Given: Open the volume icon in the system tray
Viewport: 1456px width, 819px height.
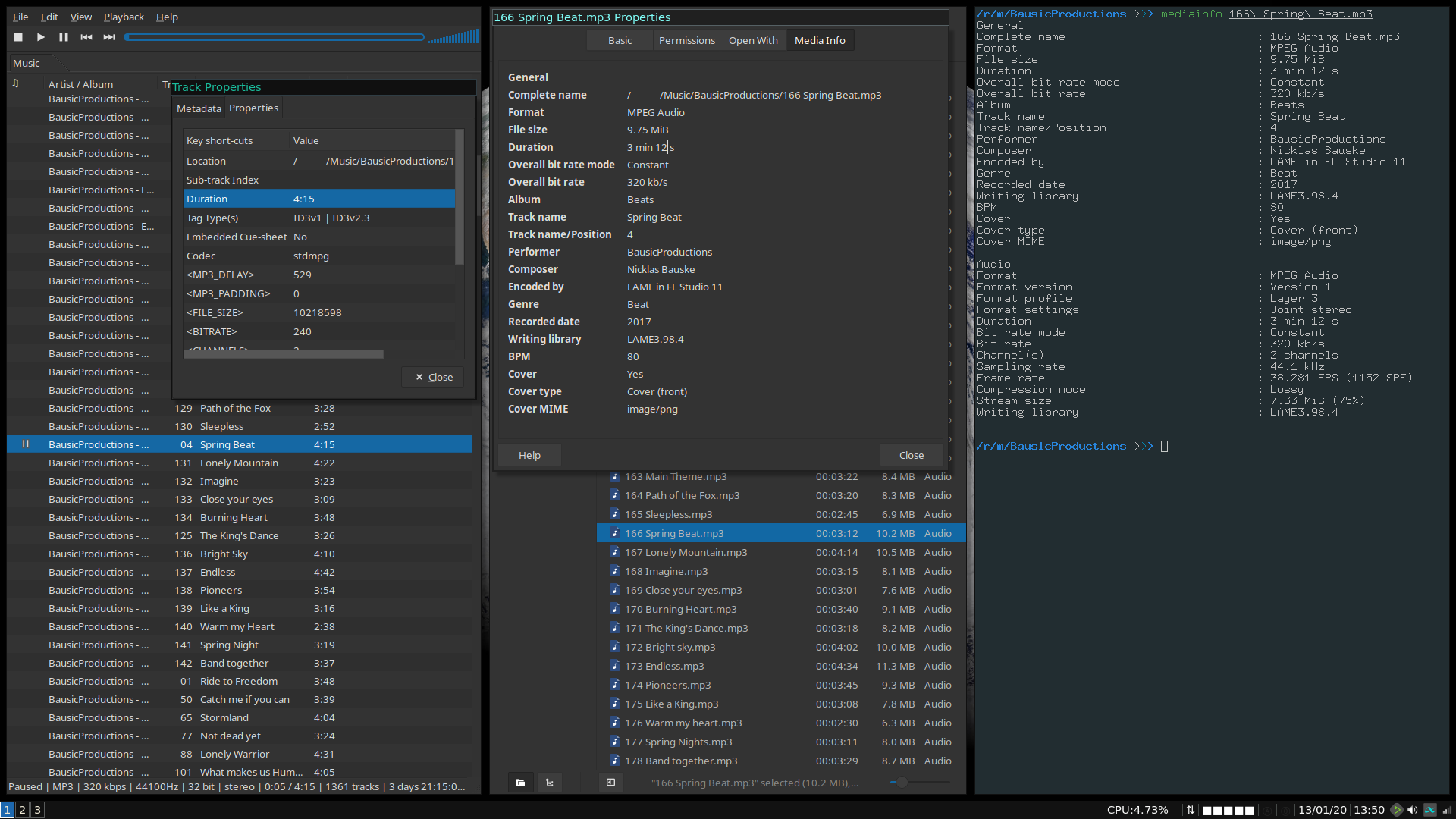Looking at the screenshot, I should pos(1412,810).
